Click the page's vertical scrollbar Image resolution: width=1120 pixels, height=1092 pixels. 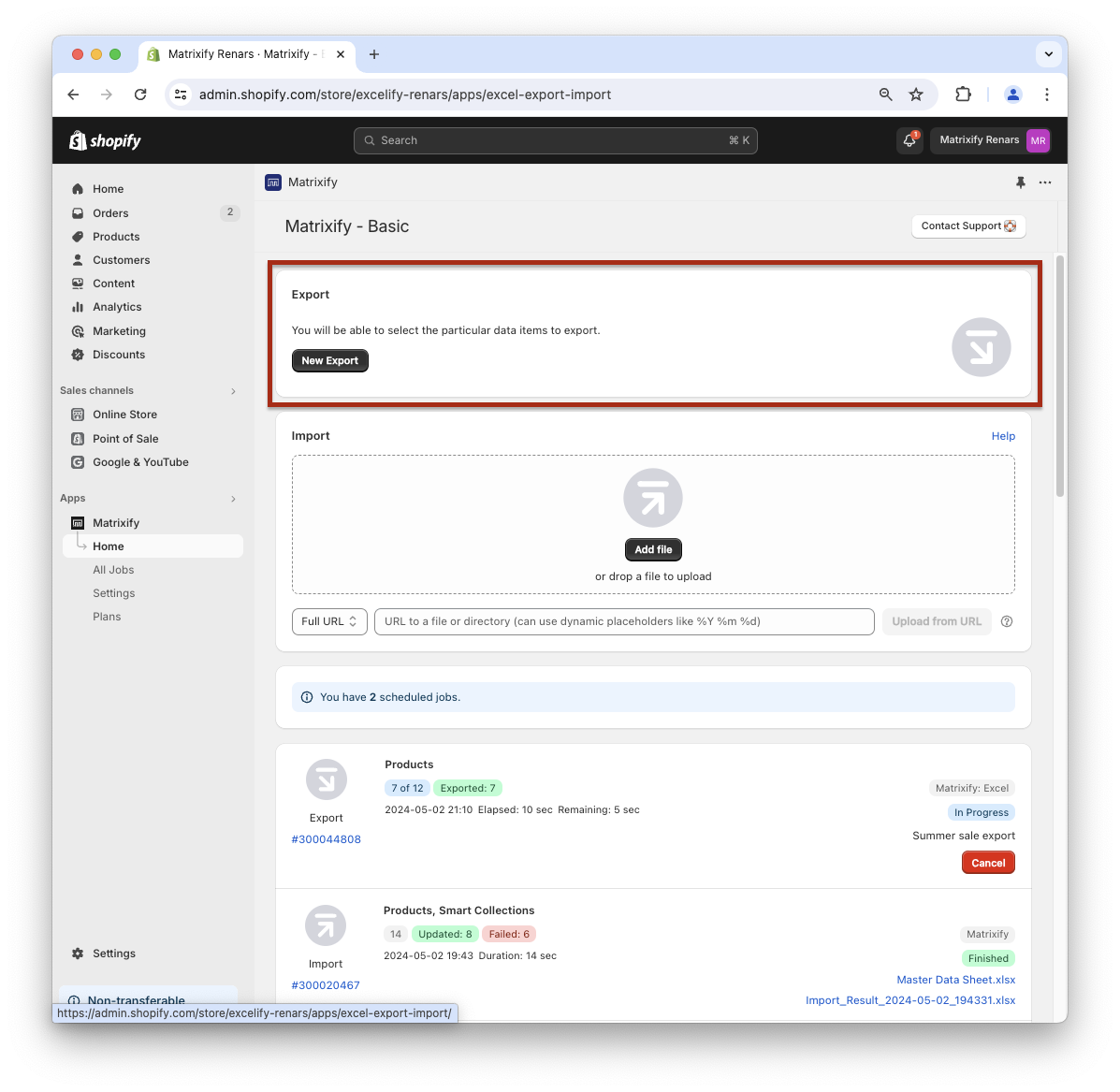(1060, 374)
